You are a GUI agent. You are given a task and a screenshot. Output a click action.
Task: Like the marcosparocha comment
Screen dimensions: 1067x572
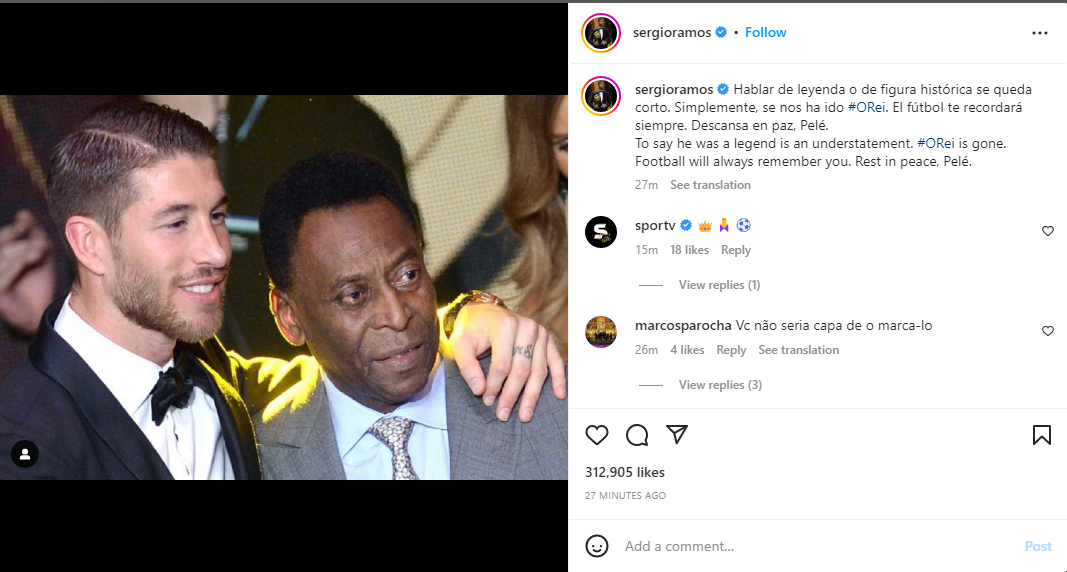click(1048, 331)
